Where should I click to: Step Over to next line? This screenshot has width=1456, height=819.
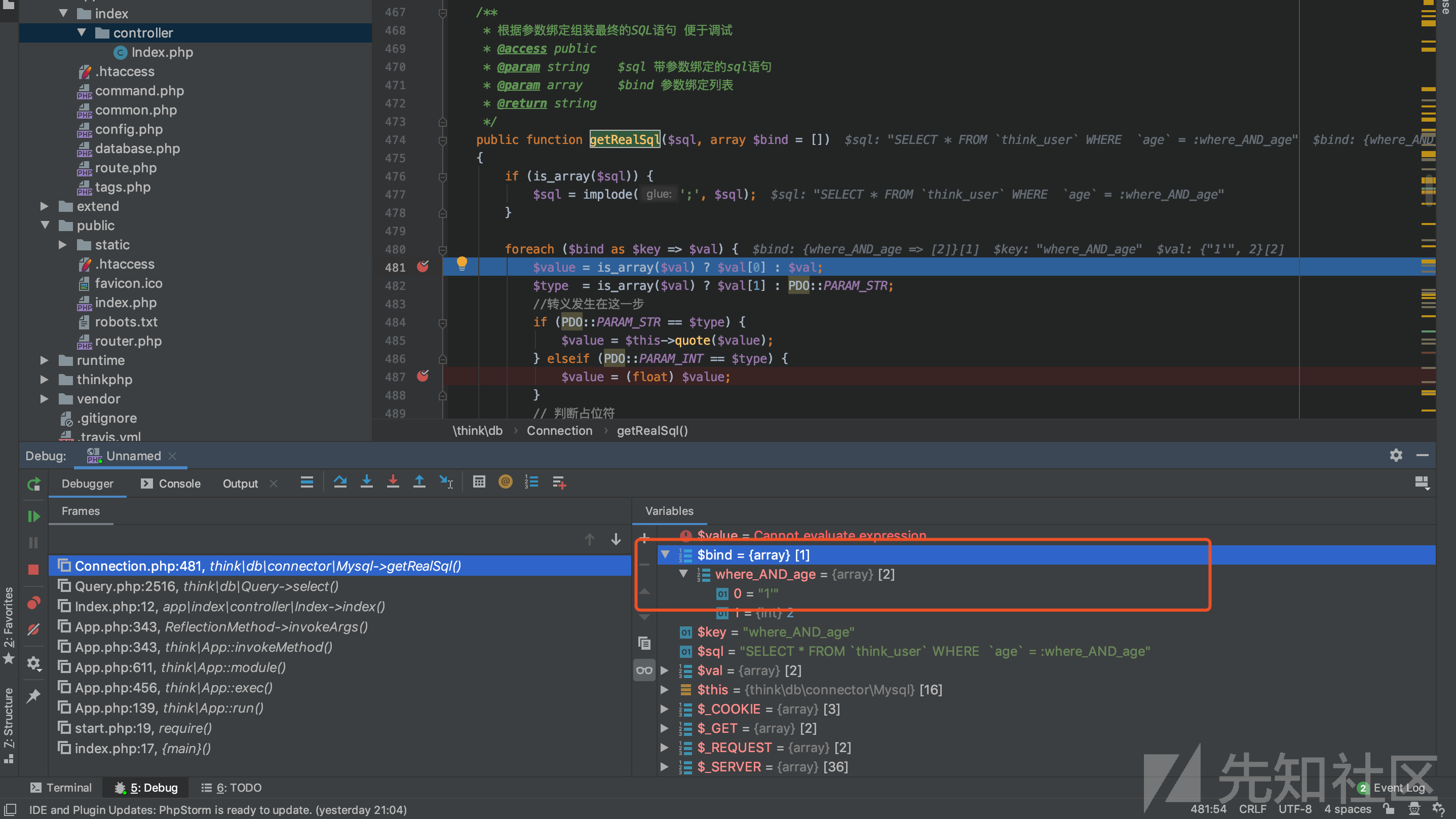[x=340, y=482]
